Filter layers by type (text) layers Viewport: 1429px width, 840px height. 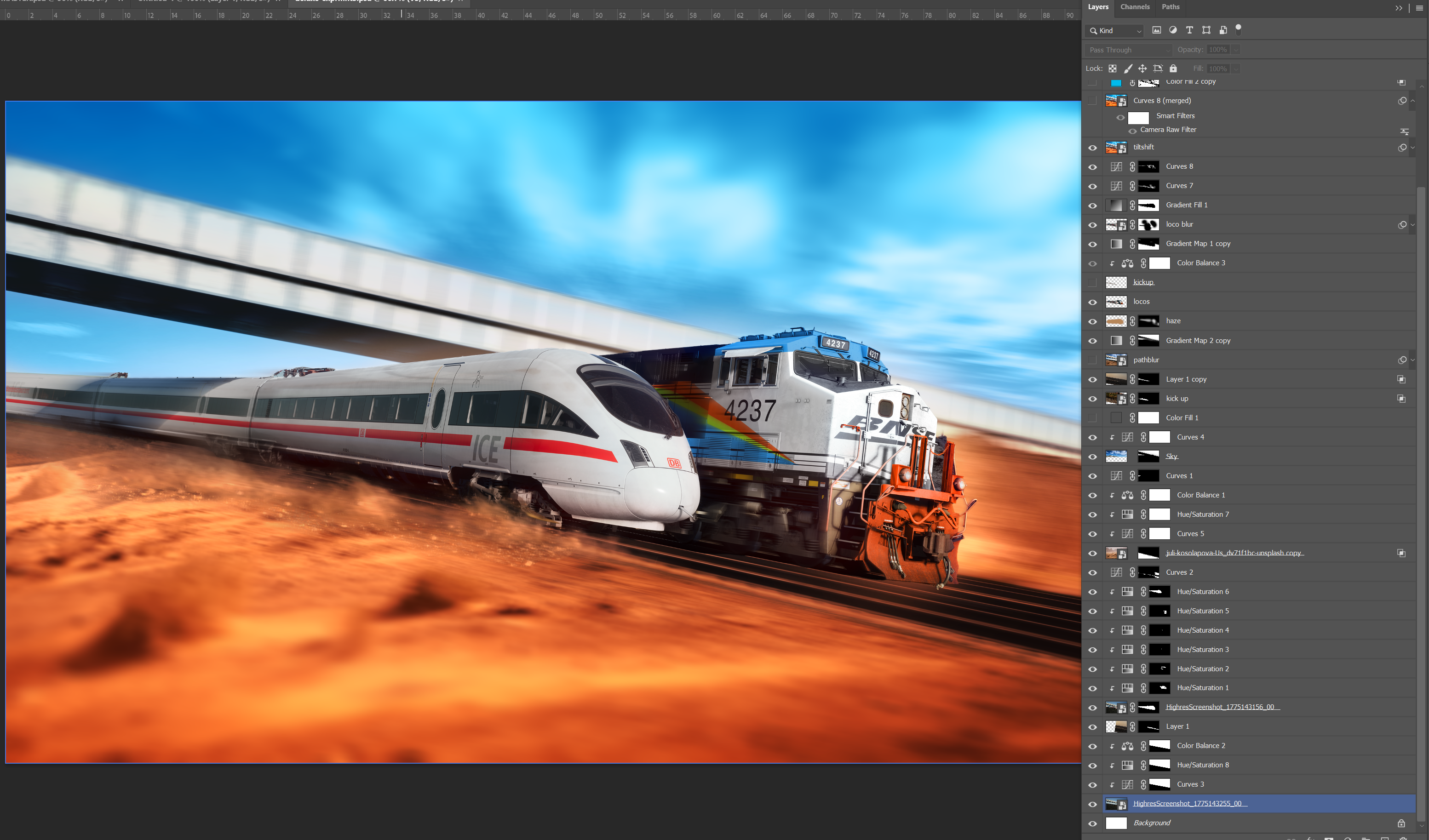1189,30
